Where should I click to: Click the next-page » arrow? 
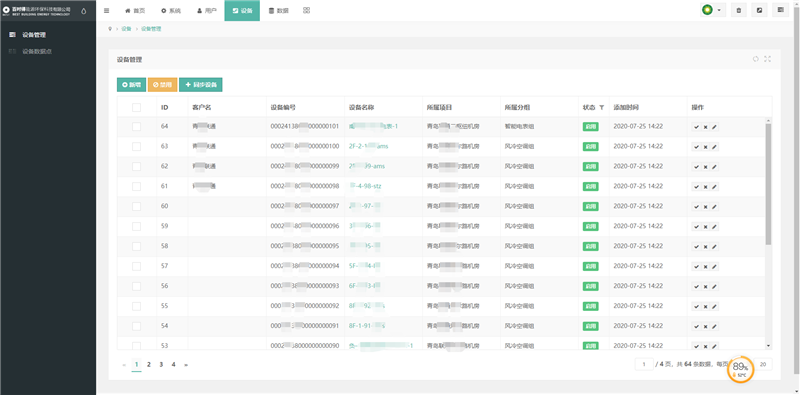coord(186,364)
